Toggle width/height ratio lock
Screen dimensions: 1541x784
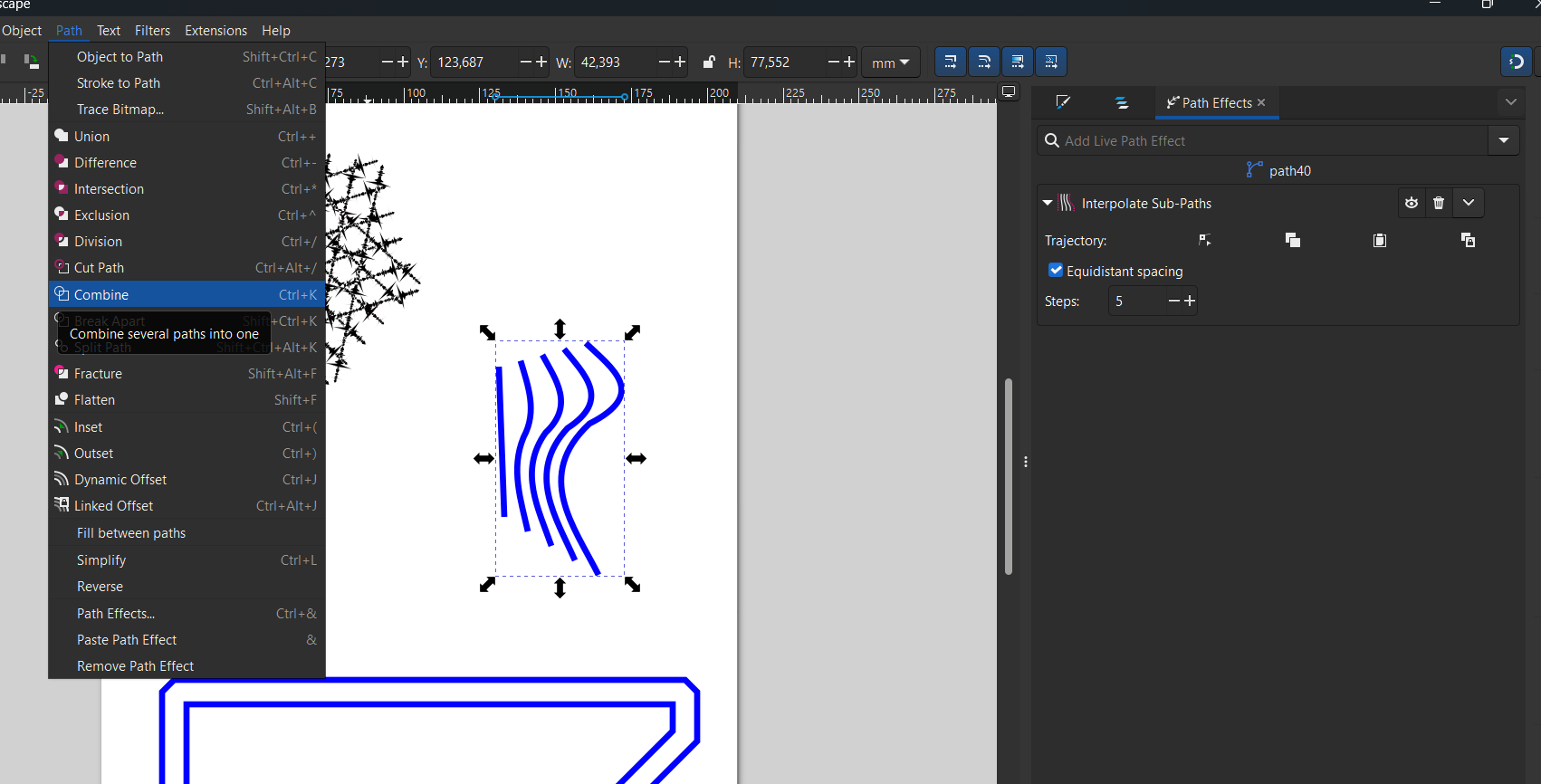click(709, 62)
